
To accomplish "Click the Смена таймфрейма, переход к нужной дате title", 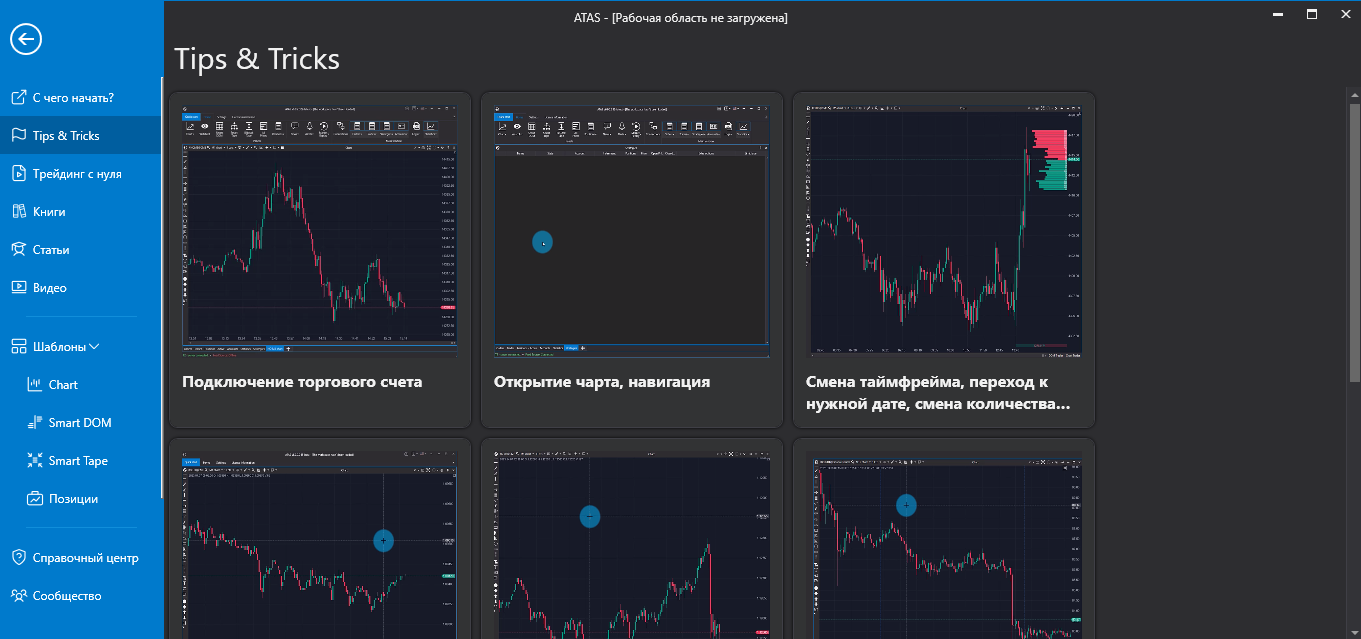I will tap(940, 394).
